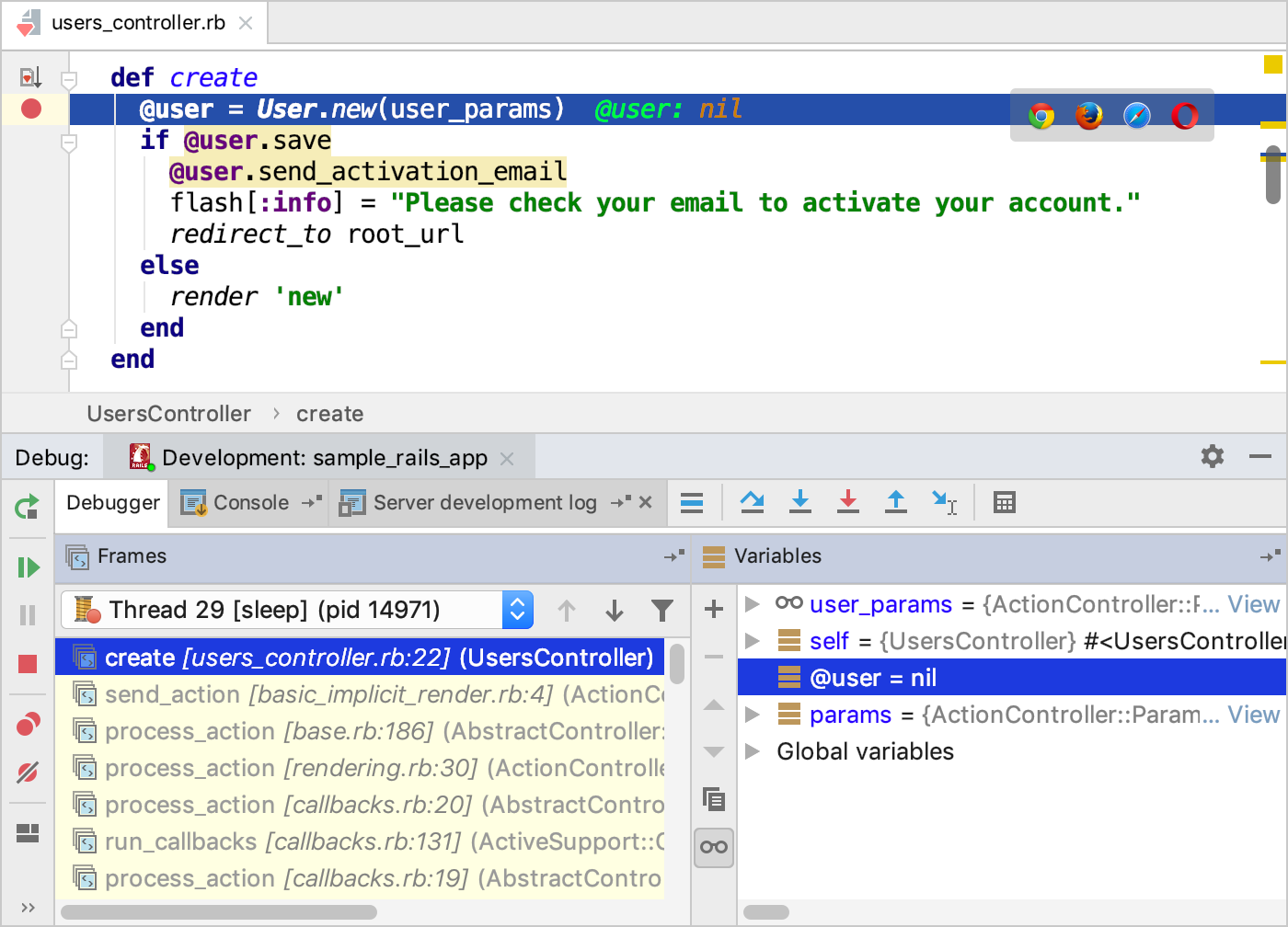
Task: Go to previous frame with up arrow
Action: tap(567, 610)
